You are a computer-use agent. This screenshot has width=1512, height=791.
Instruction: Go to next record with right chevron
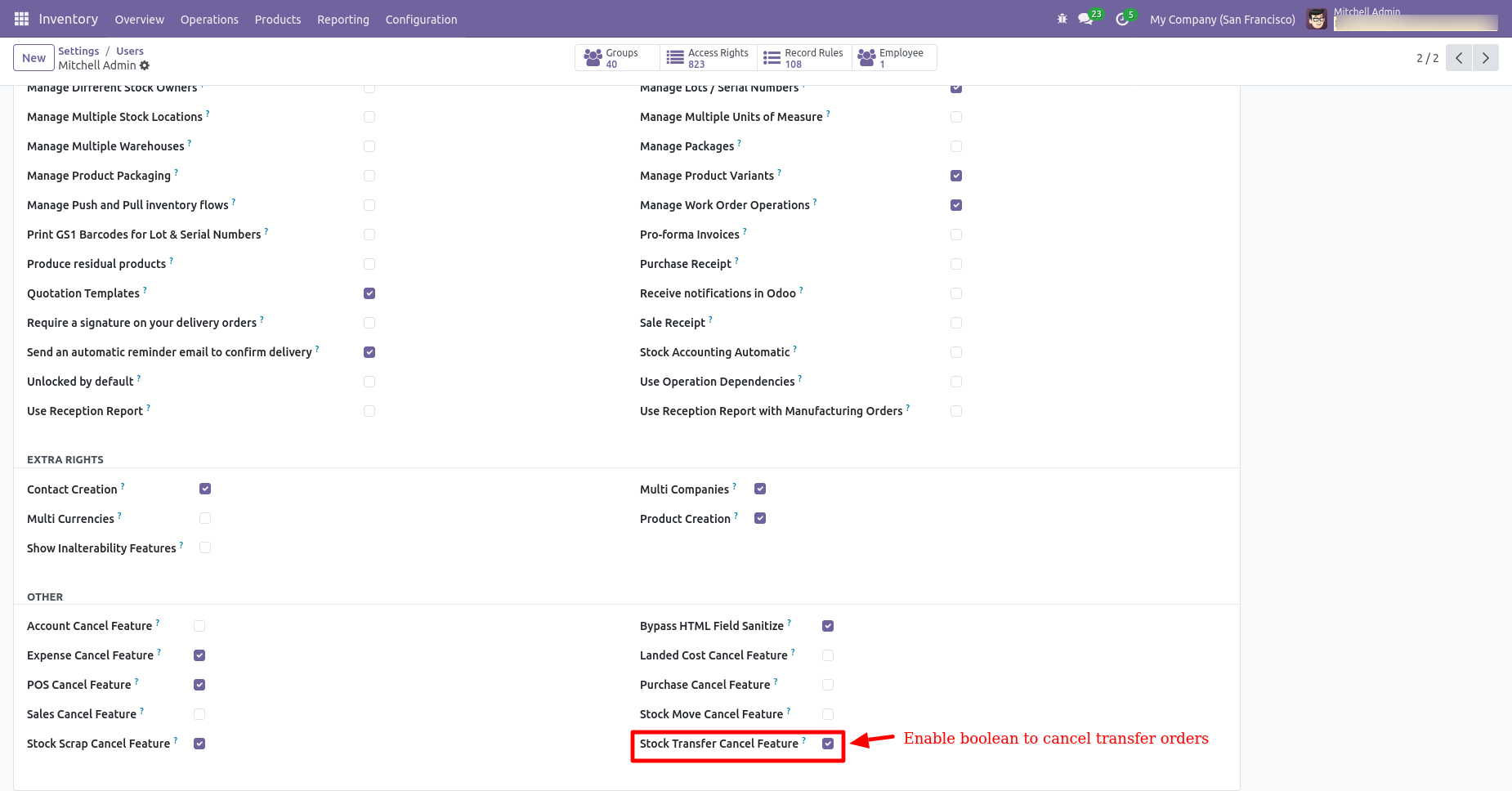point(1485,58)
